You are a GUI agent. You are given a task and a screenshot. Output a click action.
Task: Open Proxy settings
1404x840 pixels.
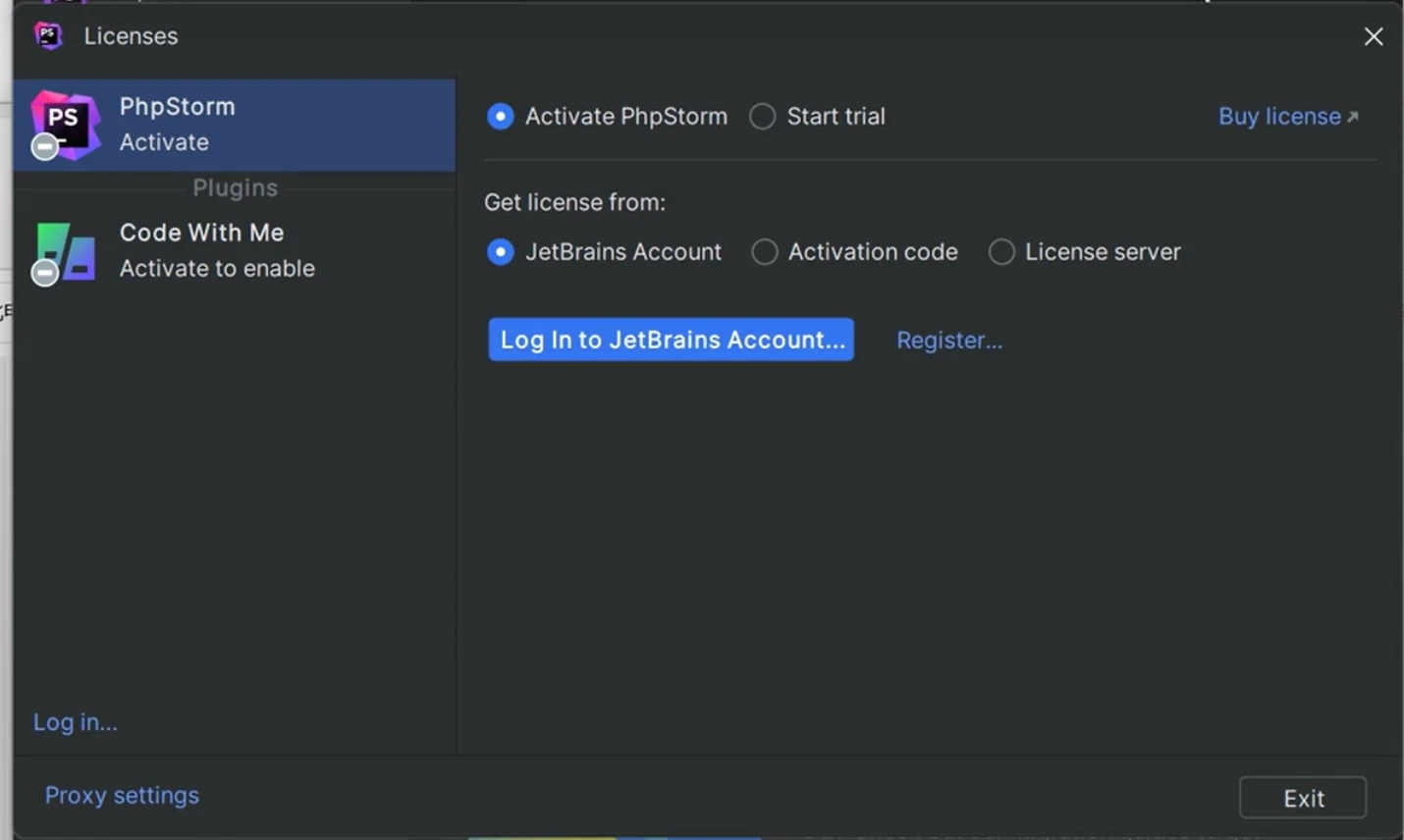pyautogui.click(x=122, y=795)
